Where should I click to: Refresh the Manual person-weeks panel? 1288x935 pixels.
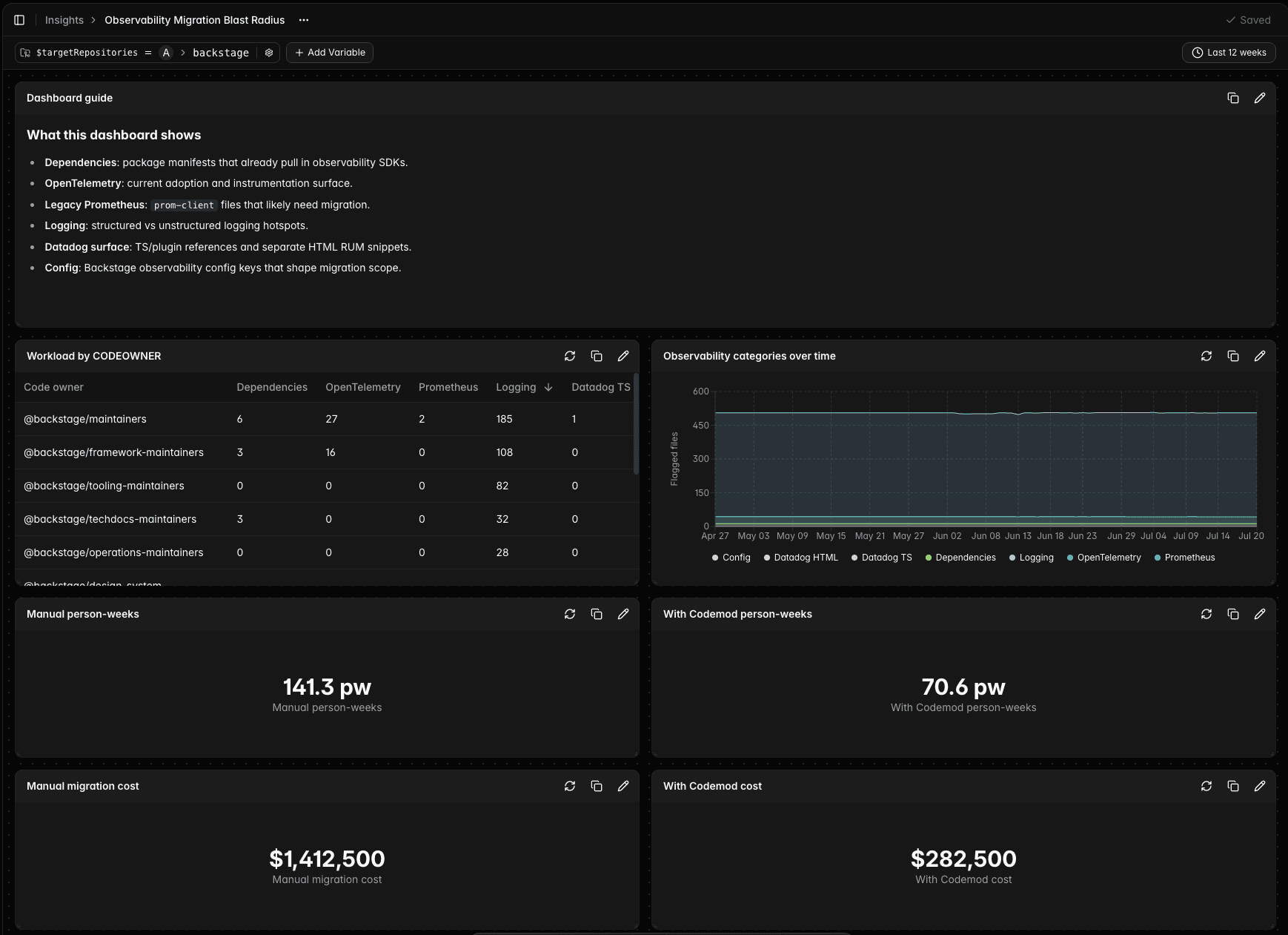[570, 614]
